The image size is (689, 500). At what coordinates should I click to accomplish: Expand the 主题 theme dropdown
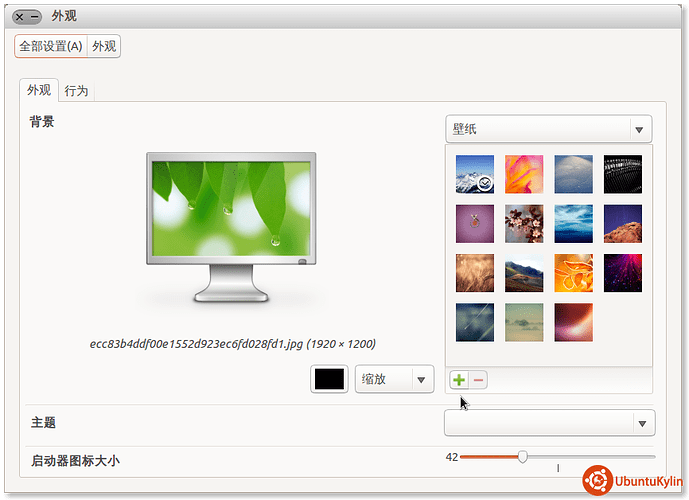click(x=549, y=423)
